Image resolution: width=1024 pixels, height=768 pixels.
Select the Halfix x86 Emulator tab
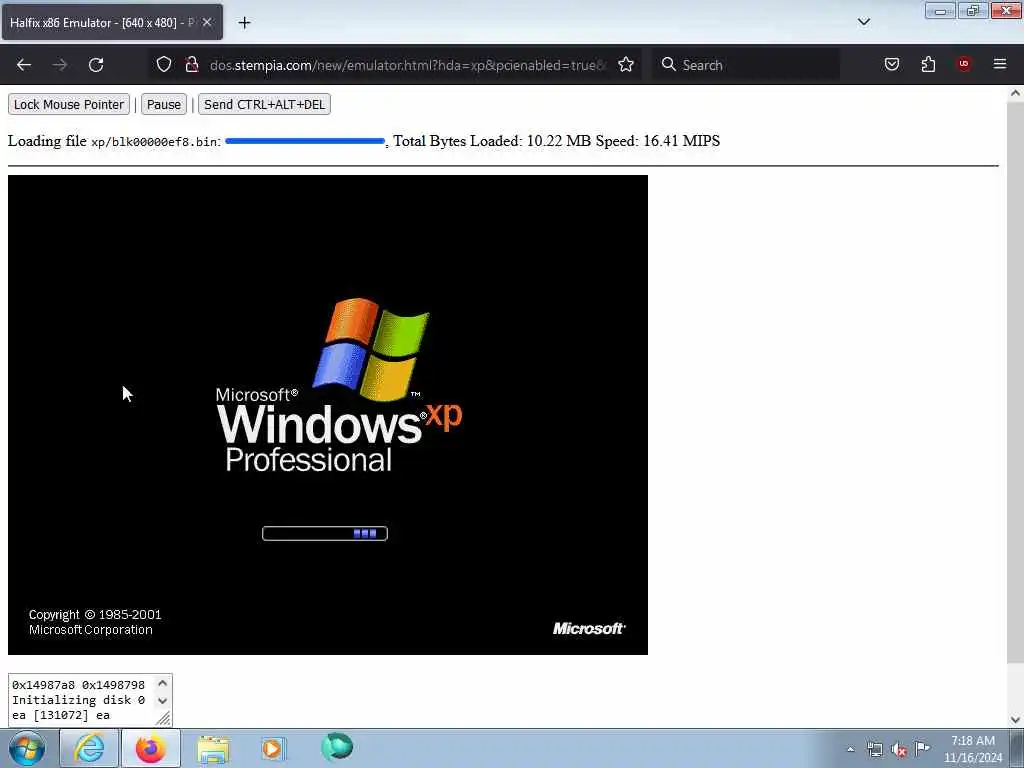point(112,22)
